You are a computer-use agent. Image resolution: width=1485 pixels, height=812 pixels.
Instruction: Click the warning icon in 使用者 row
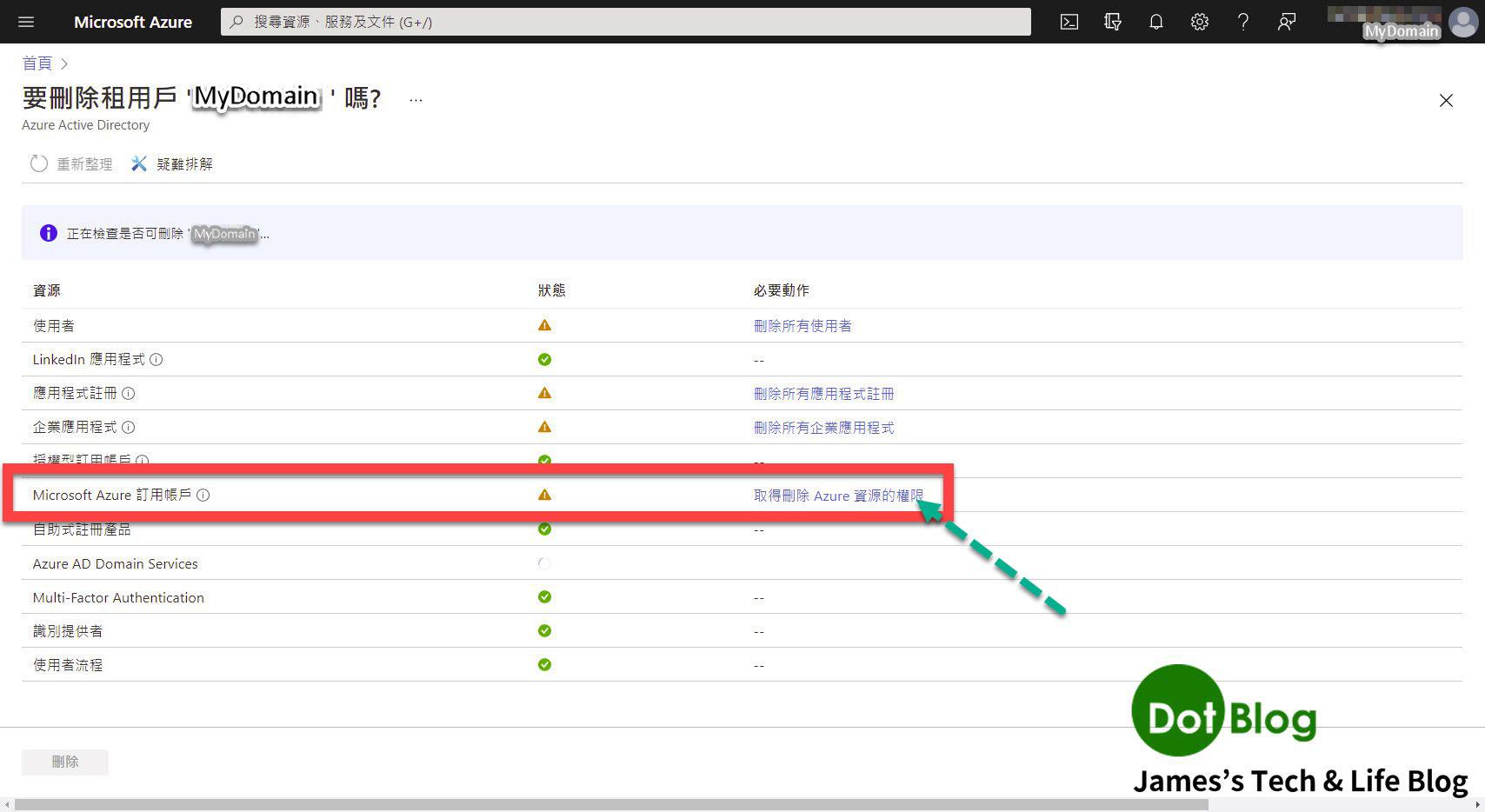(544, 325)
